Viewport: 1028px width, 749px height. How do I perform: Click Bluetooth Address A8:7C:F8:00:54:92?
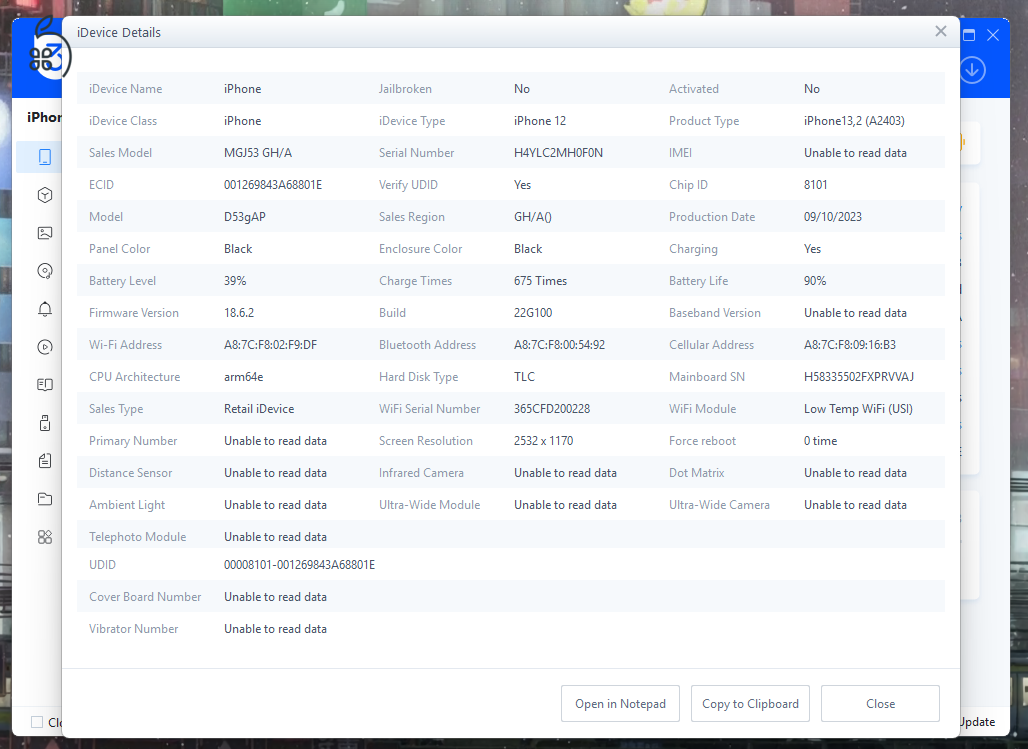point(559,345)
